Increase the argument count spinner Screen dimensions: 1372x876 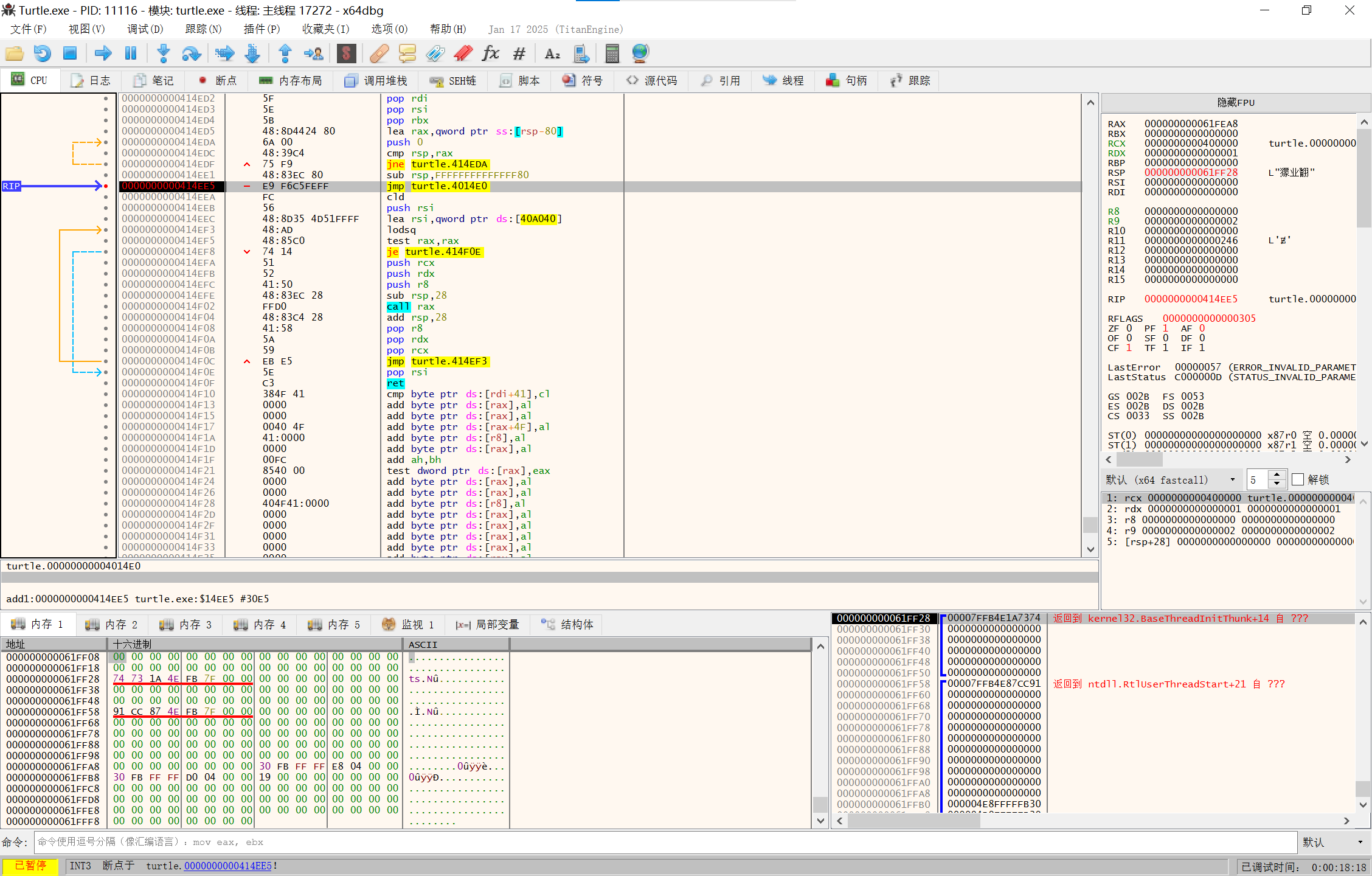click(1277, 475)
